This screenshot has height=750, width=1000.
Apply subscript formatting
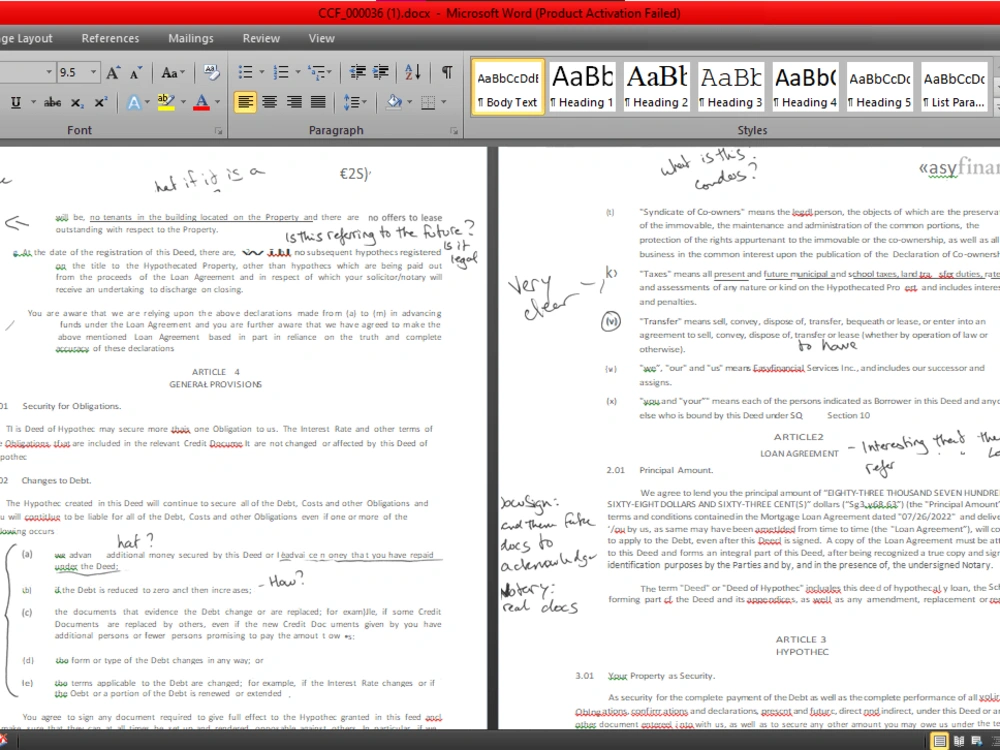tap(77, 102)
